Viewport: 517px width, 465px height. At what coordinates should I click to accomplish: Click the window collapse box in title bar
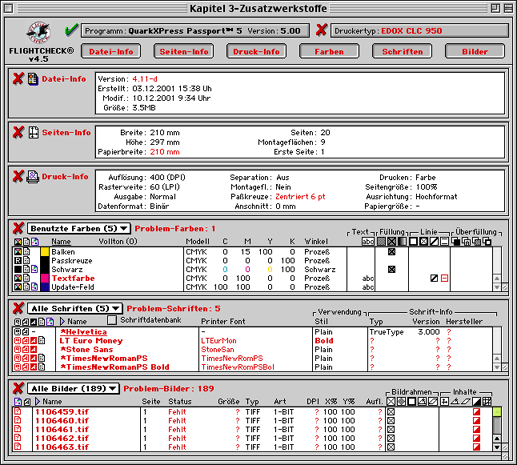click(x=508, y=8)
